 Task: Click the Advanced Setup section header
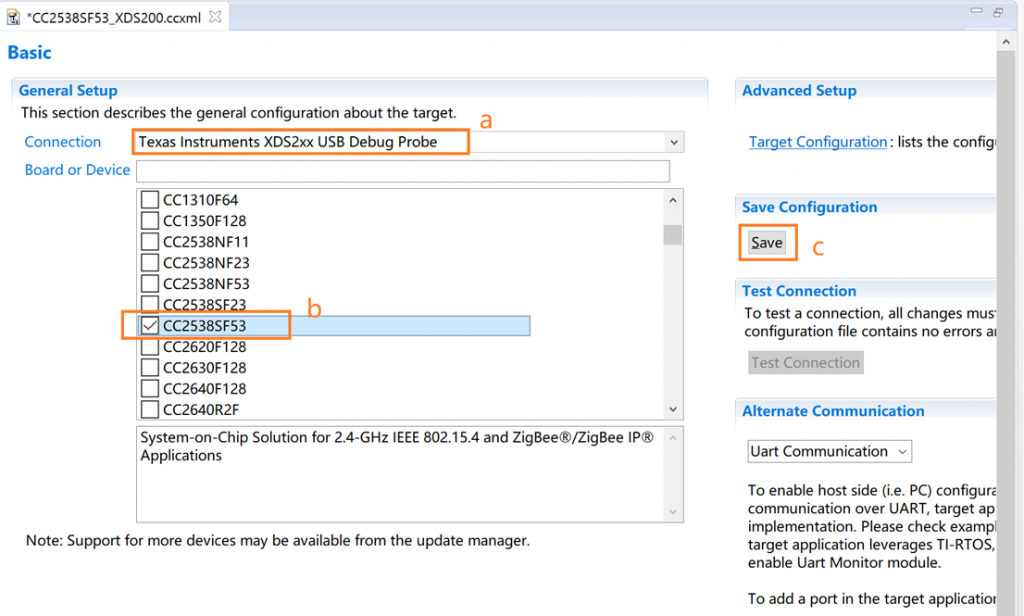799,90
